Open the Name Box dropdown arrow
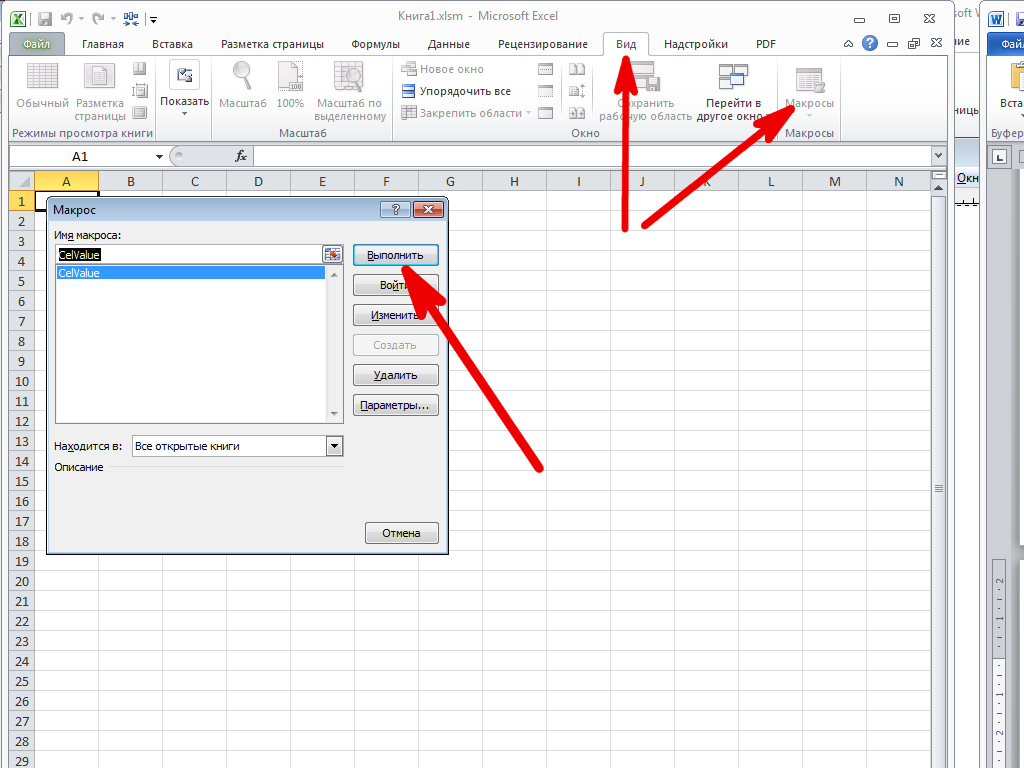 tap(159, 157)
